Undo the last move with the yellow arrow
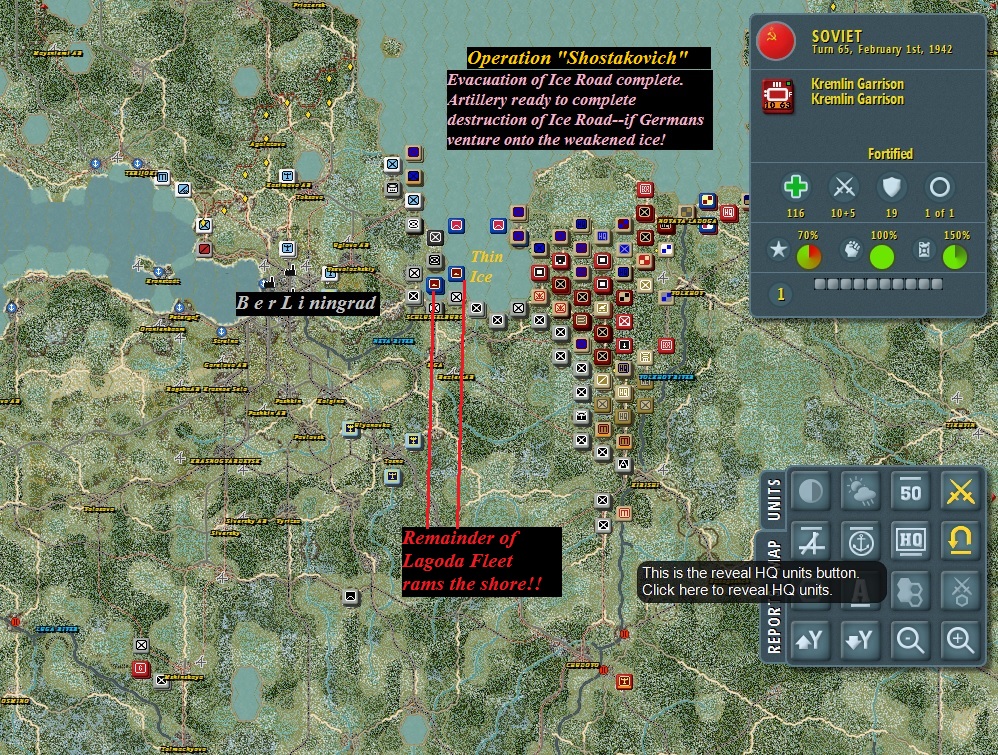 click(960, 542)
